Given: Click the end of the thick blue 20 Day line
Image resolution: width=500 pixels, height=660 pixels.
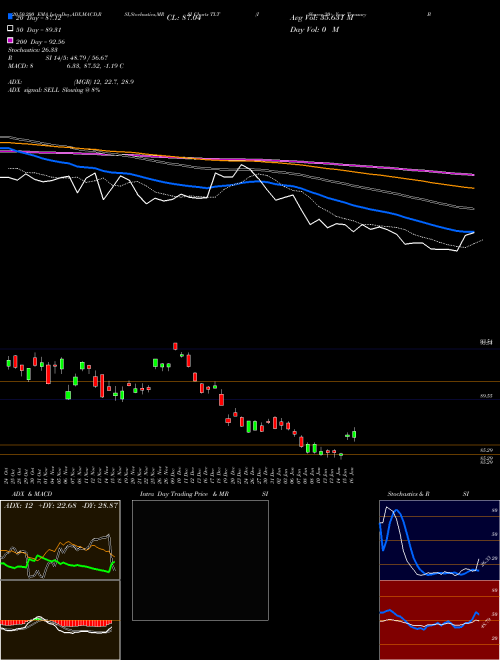Looking at the screenshot, I should pos(473,232).
